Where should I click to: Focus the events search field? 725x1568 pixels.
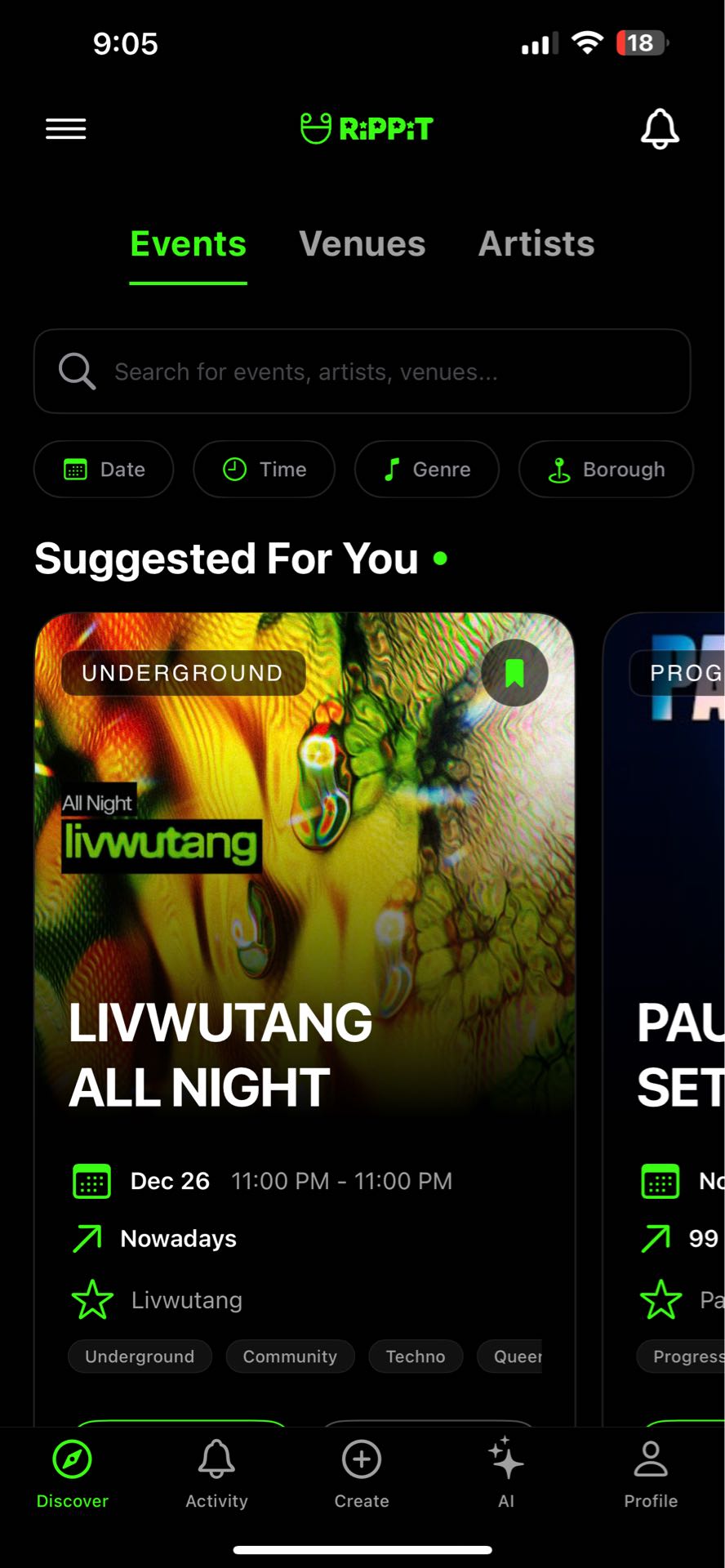pos(362,372)
